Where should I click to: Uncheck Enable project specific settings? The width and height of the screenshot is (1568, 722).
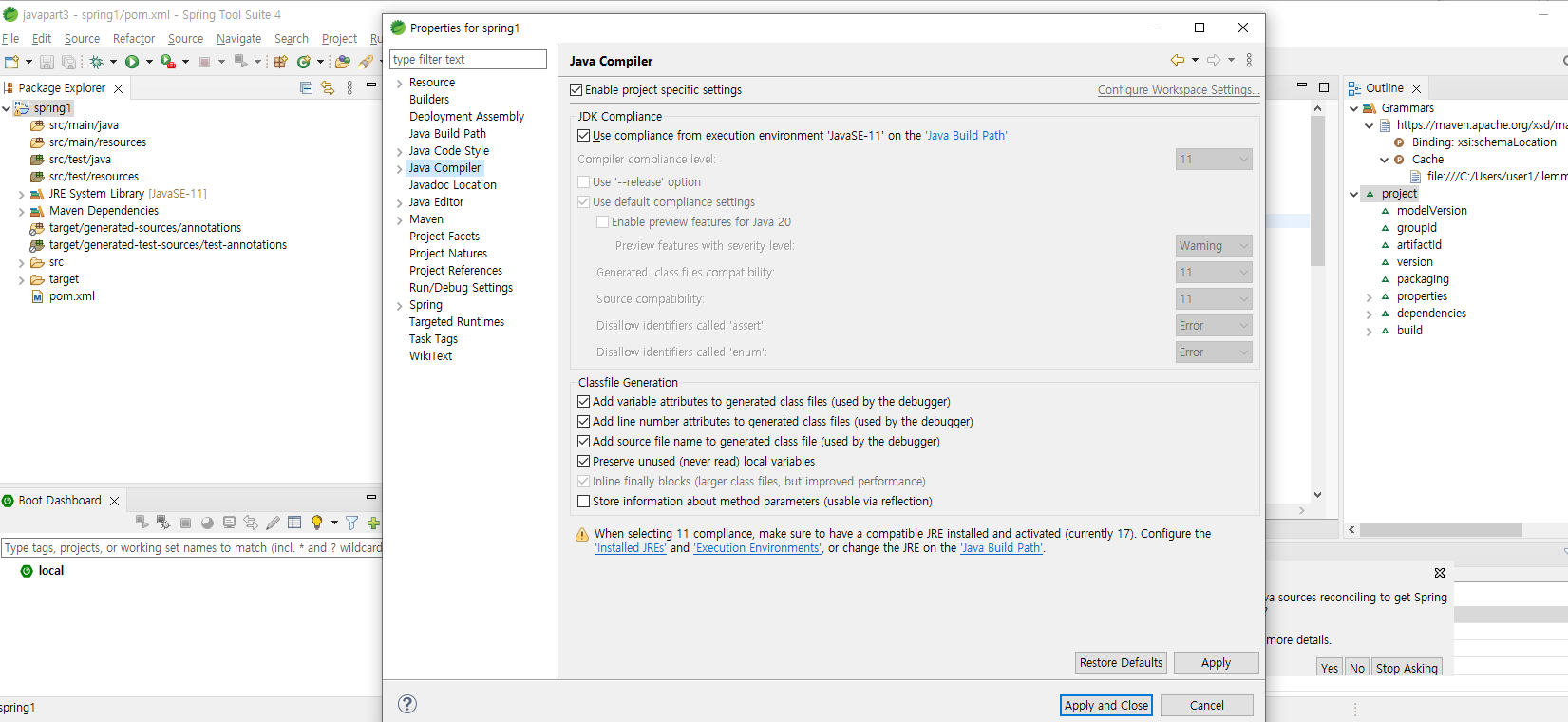(x=576, y=90)
